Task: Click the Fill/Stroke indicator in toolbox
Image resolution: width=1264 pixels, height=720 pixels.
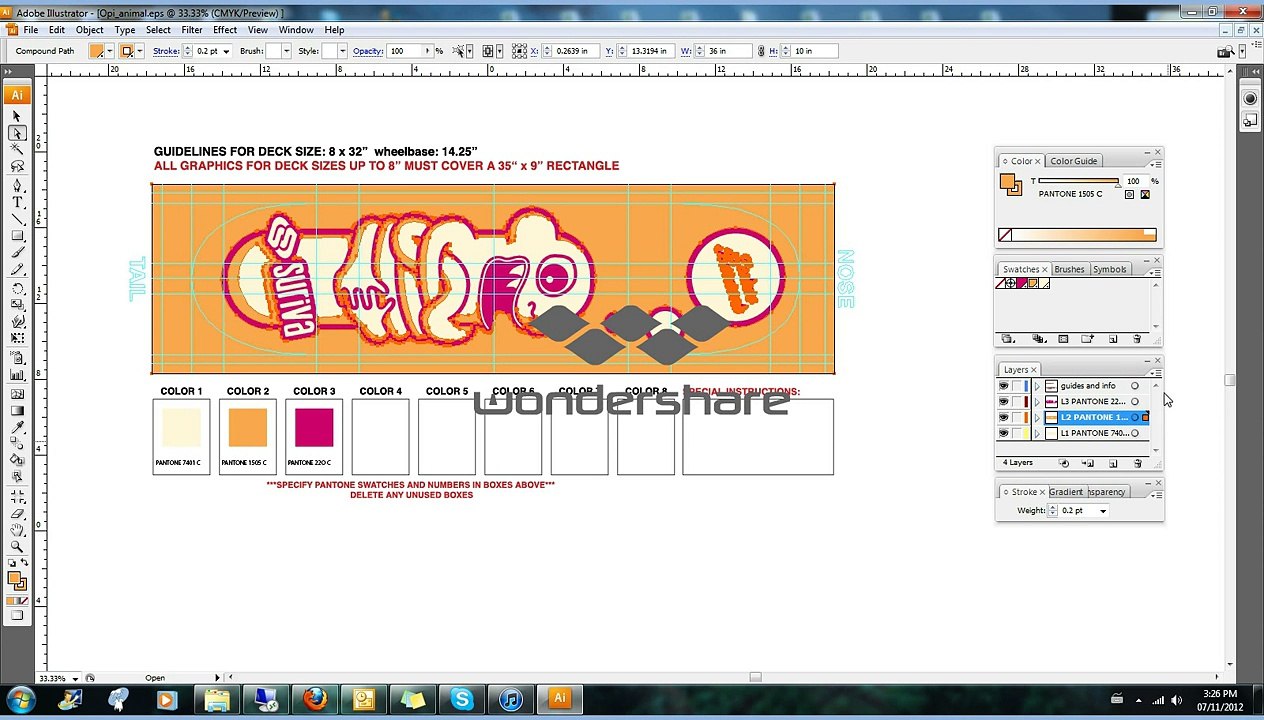Action: coord(17,579)
